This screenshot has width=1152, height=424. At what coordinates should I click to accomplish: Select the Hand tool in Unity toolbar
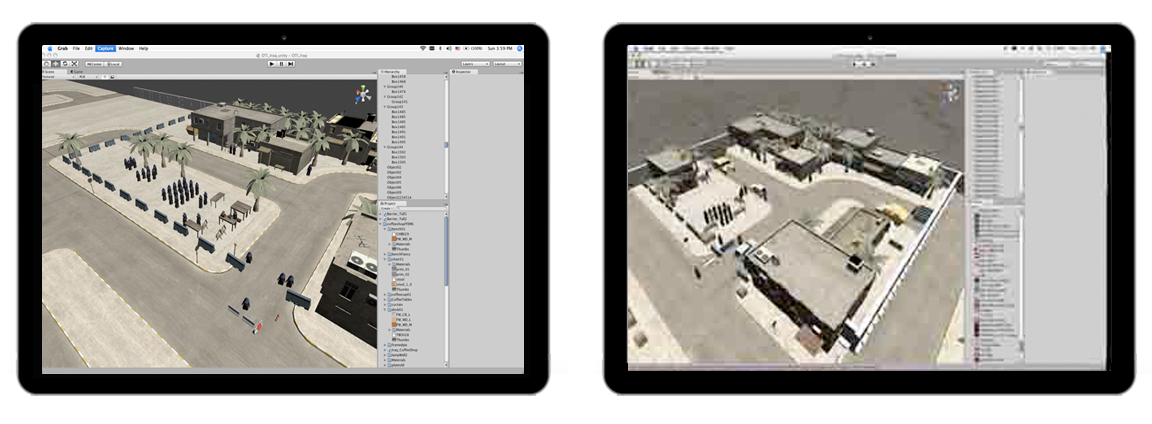(47, 64)
